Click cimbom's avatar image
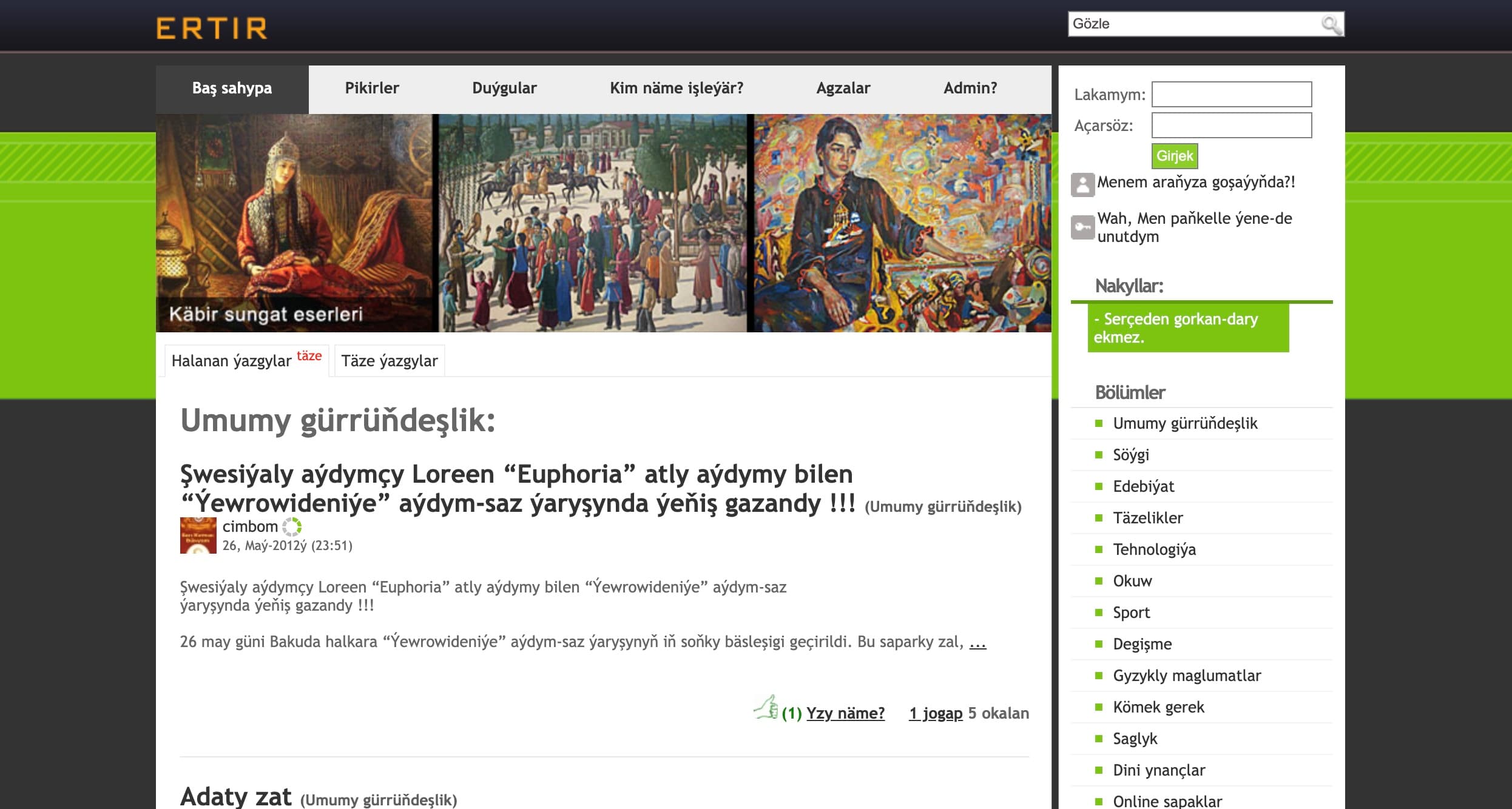The height and width of the screenshot is (809, 1512). click(x=198, y=535)
